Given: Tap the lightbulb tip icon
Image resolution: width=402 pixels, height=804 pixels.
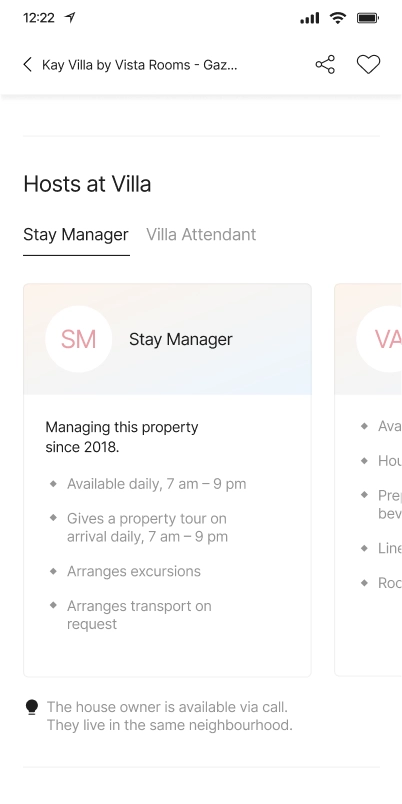Looking at the screenshot, I should click(x=32, y=708).
